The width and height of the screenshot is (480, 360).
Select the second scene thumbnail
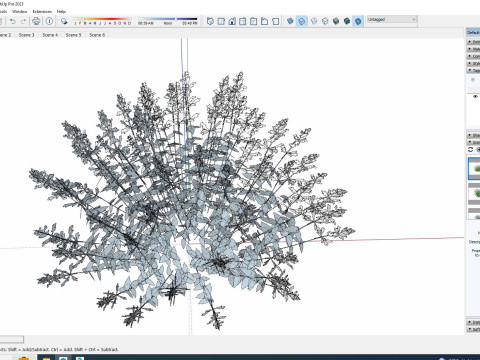pos(474,193)
